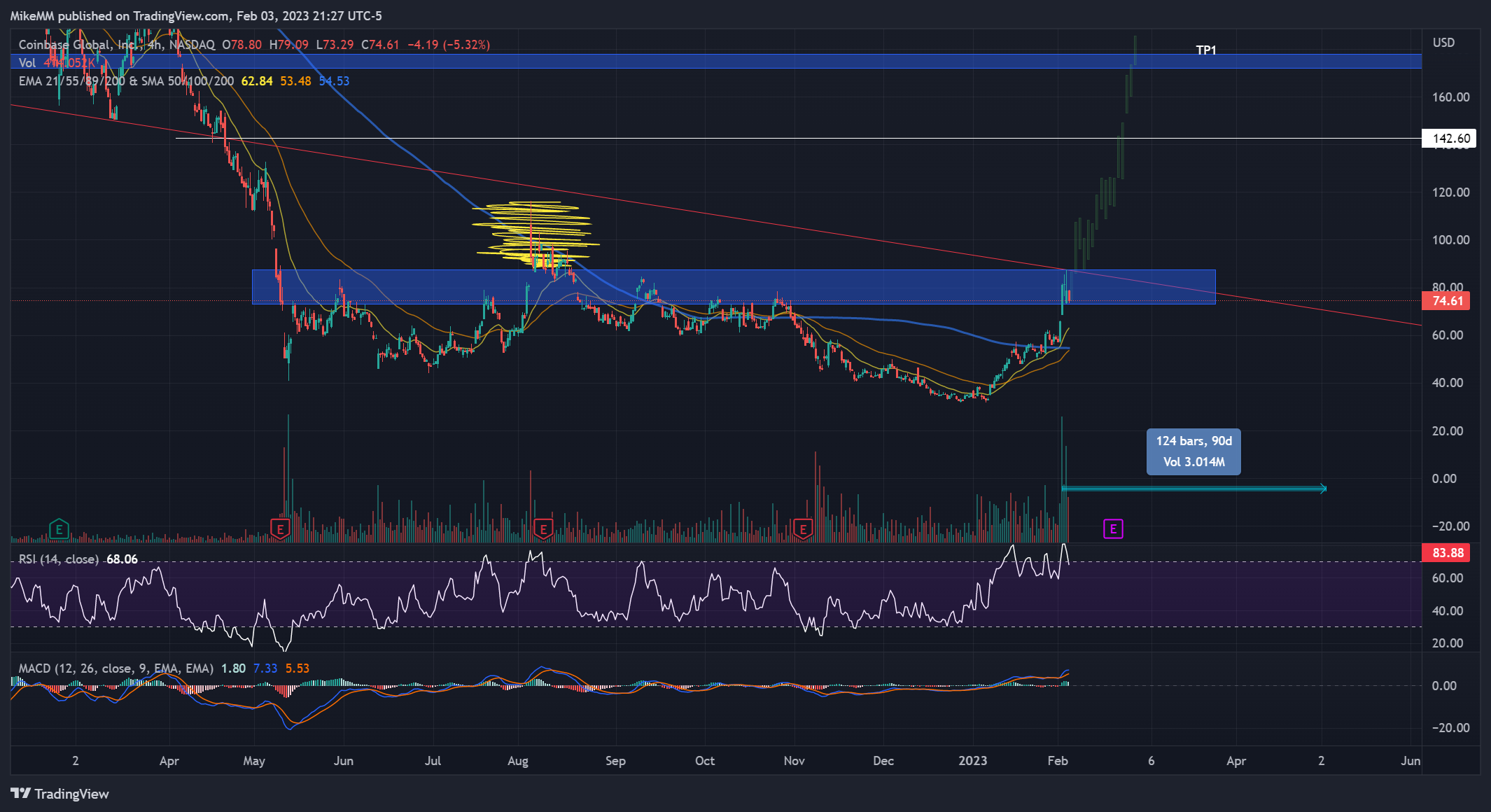Click the 2023 label on time axis
1491x812 pixels.
(x=972, y=761)
